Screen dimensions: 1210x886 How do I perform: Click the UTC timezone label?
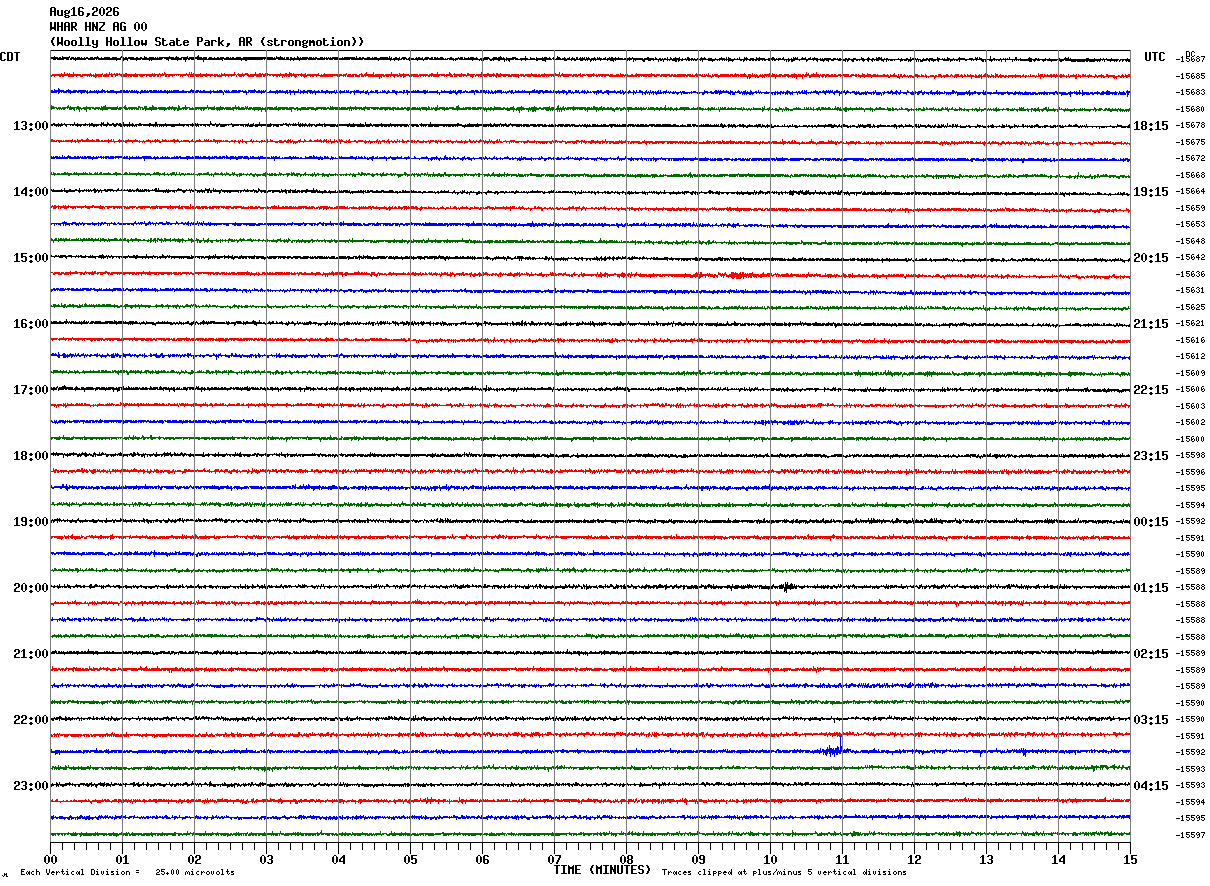(x=1155, y=57)
